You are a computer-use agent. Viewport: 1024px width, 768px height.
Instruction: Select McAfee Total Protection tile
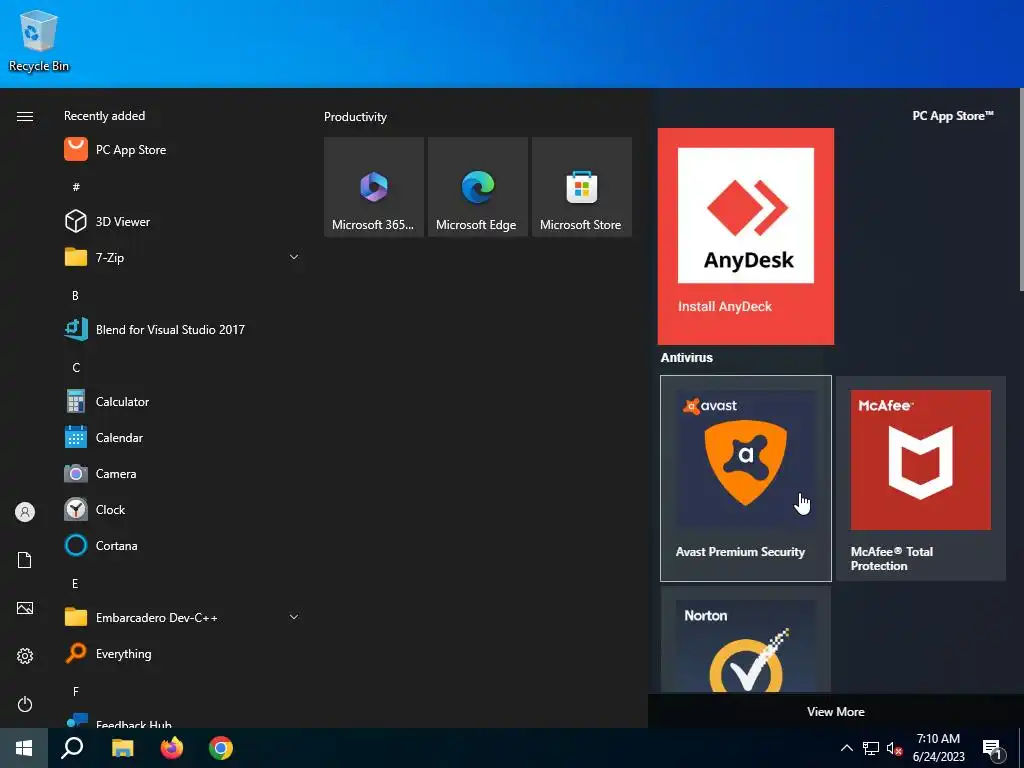[x=921, y=478]
